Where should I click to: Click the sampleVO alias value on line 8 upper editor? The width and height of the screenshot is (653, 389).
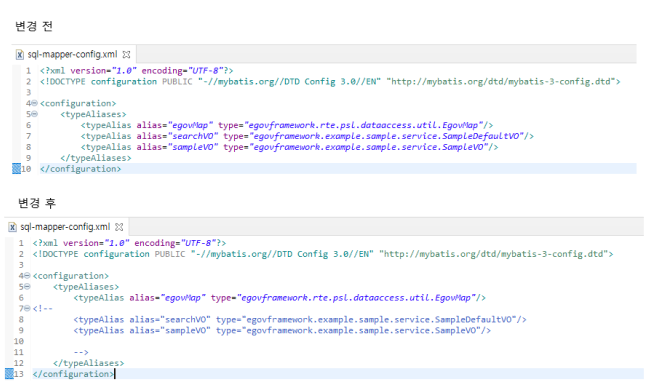193,147
